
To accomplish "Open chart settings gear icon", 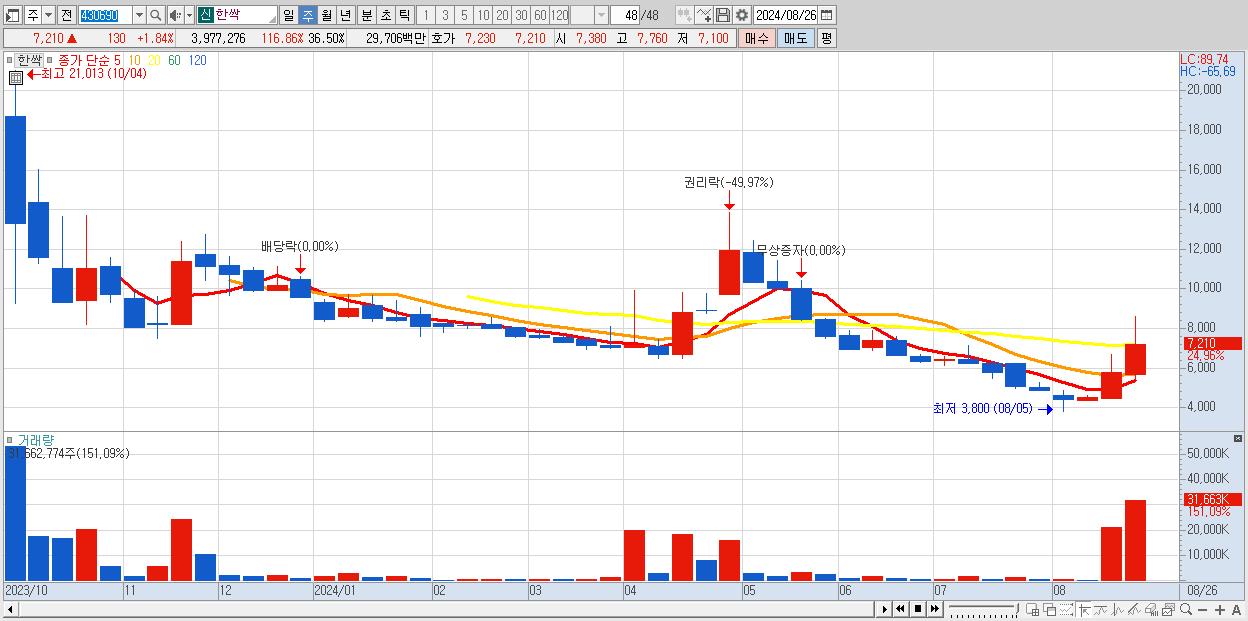I will 742,15.
